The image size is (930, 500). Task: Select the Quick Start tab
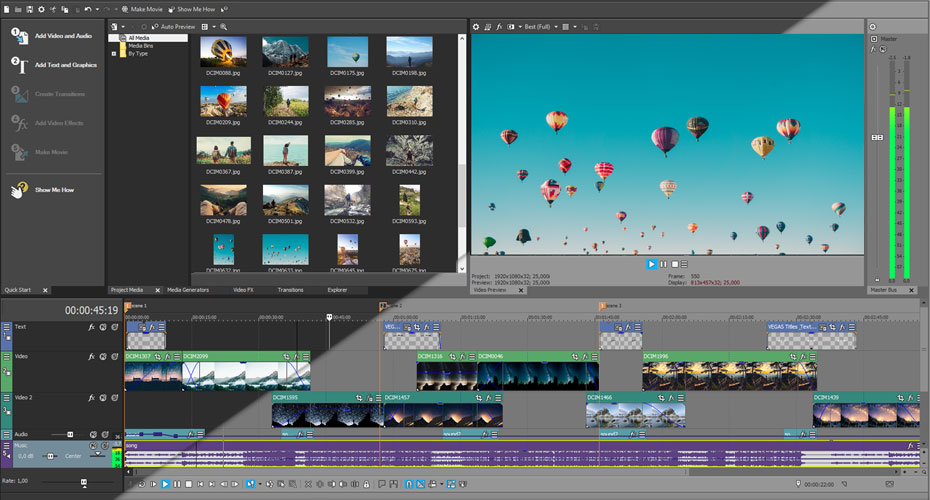pos(18,290)
